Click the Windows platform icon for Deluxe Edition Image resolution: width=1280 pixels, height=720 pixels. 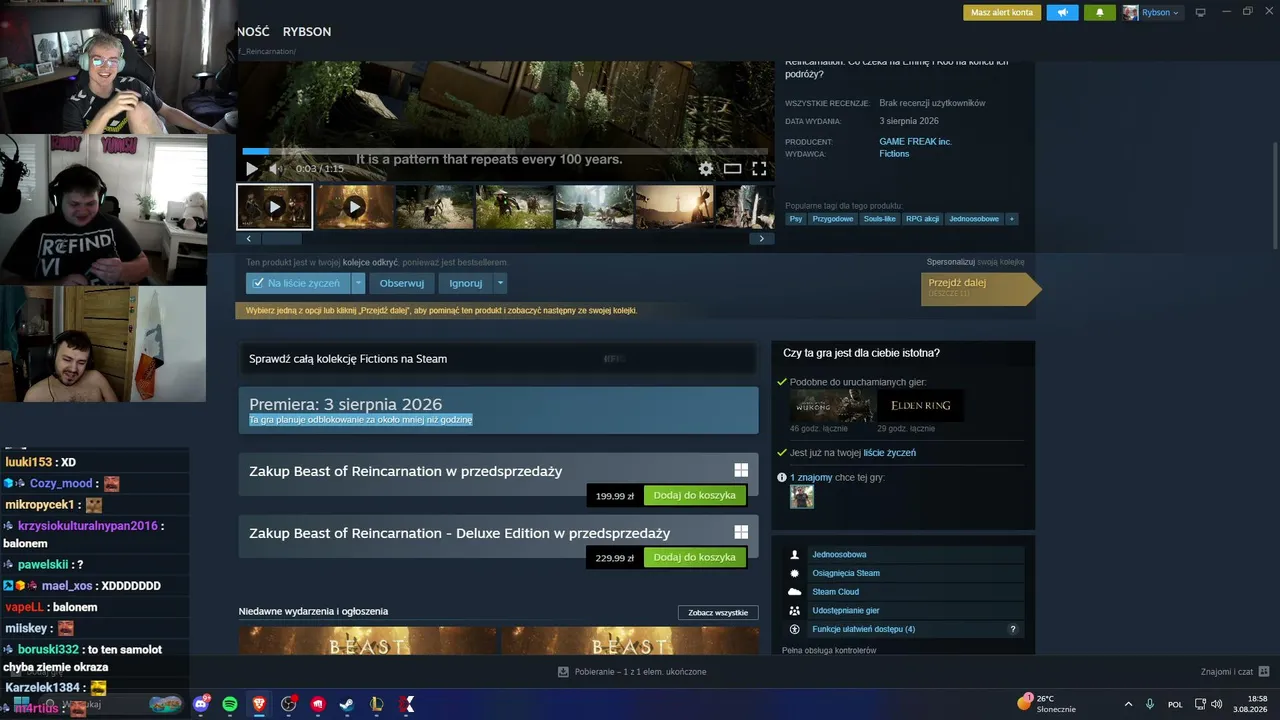[741, 532]
